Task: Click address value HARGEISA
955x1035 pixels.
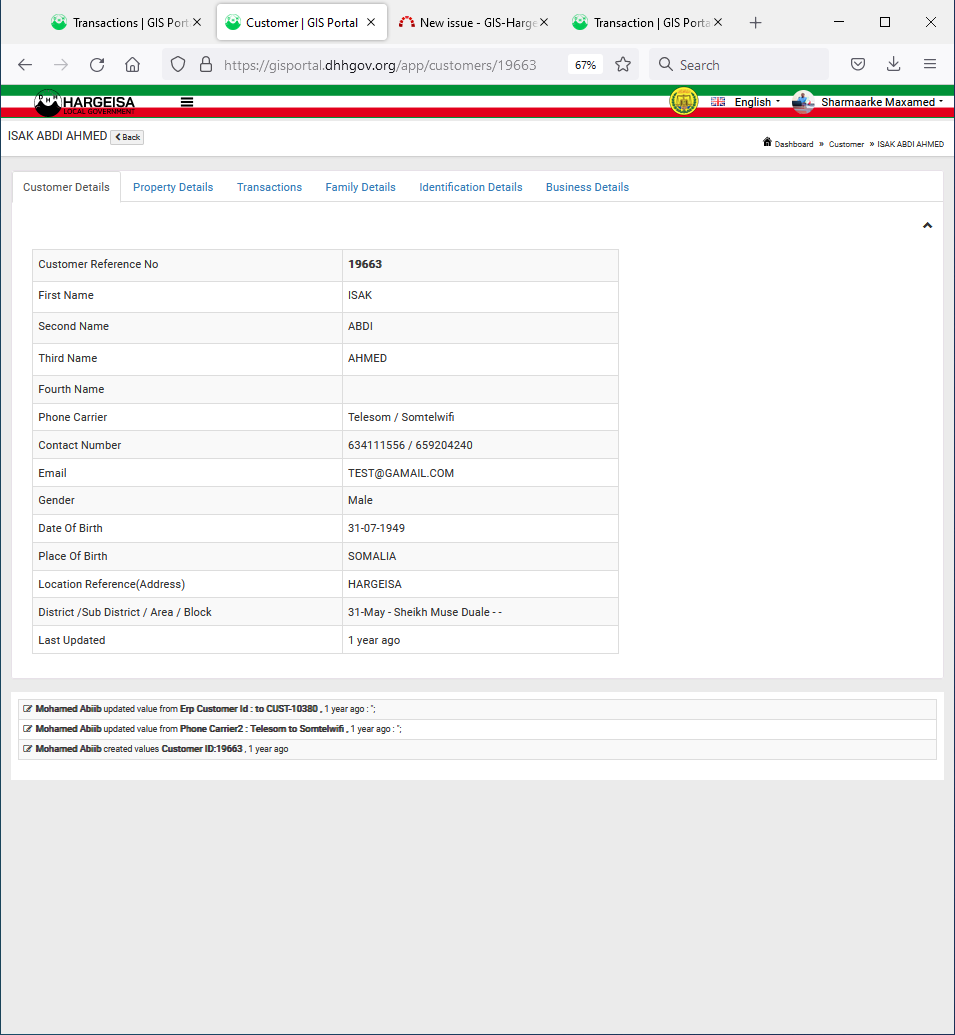Action: [374, 584]
